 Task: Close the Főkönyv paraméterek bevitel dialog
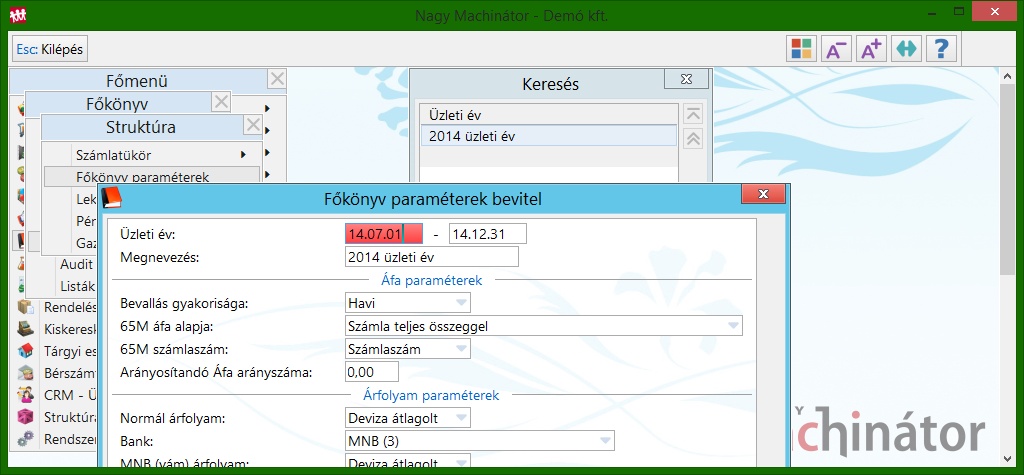pos(763,193)
